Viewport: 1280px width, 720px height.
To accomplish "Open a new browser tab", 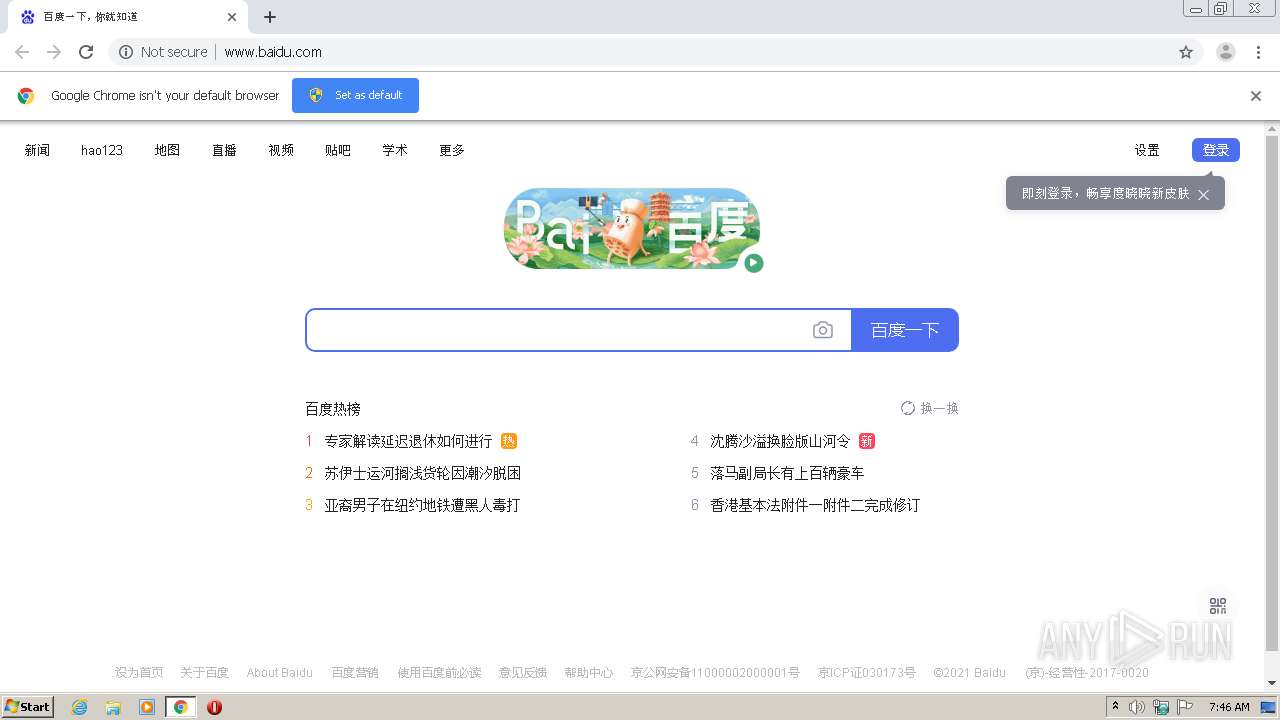I will click(270, 17).
